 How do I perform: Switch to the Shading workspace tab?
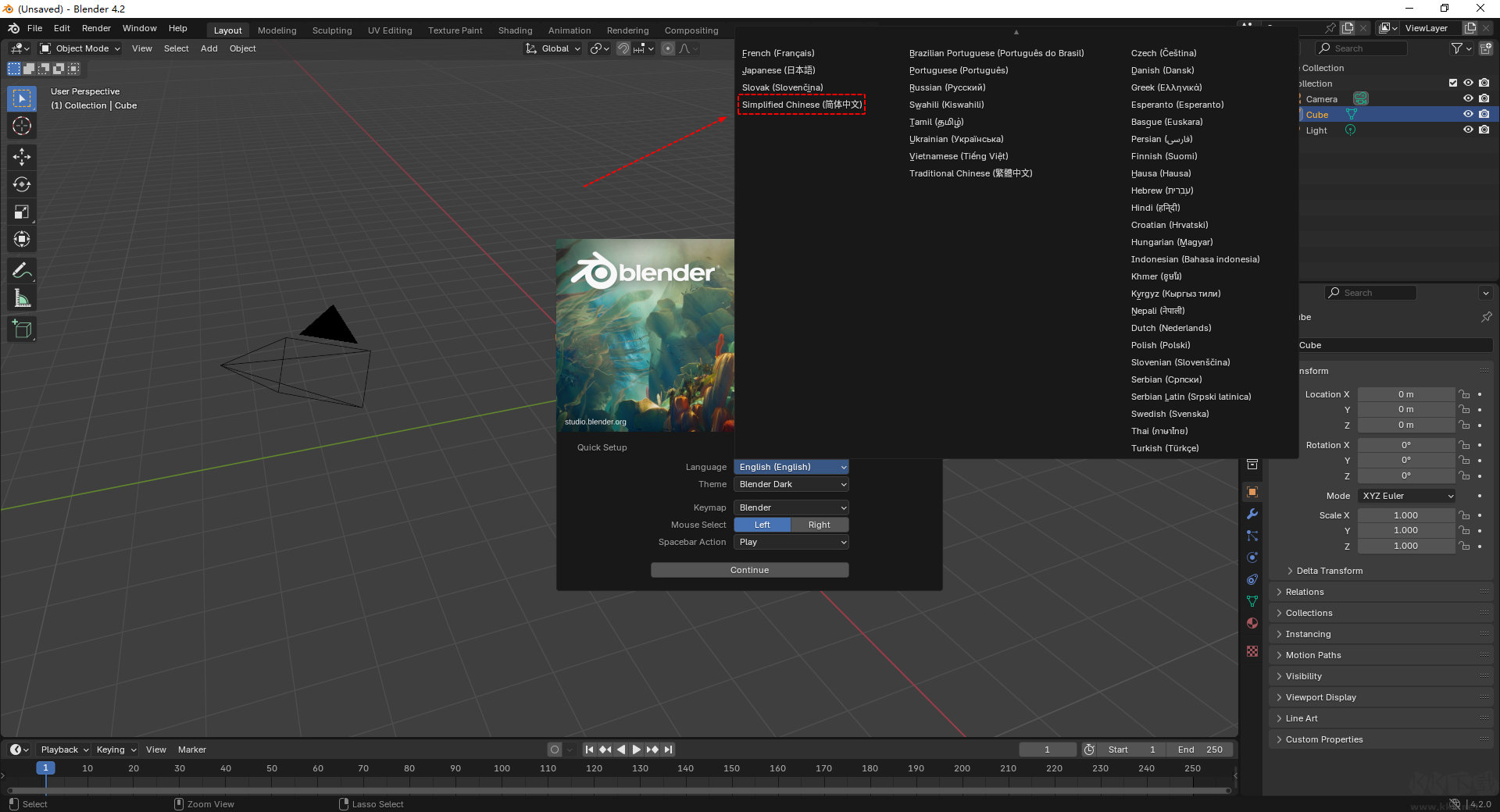click(x=515, y=30)
